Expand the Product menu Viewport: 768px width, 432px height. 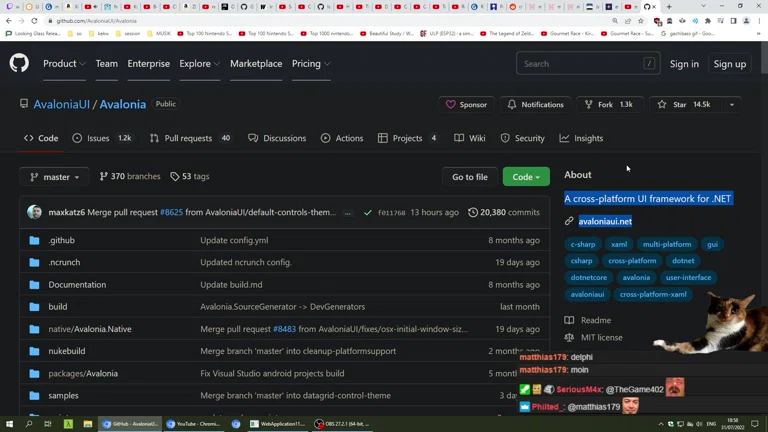pos(63,64)
